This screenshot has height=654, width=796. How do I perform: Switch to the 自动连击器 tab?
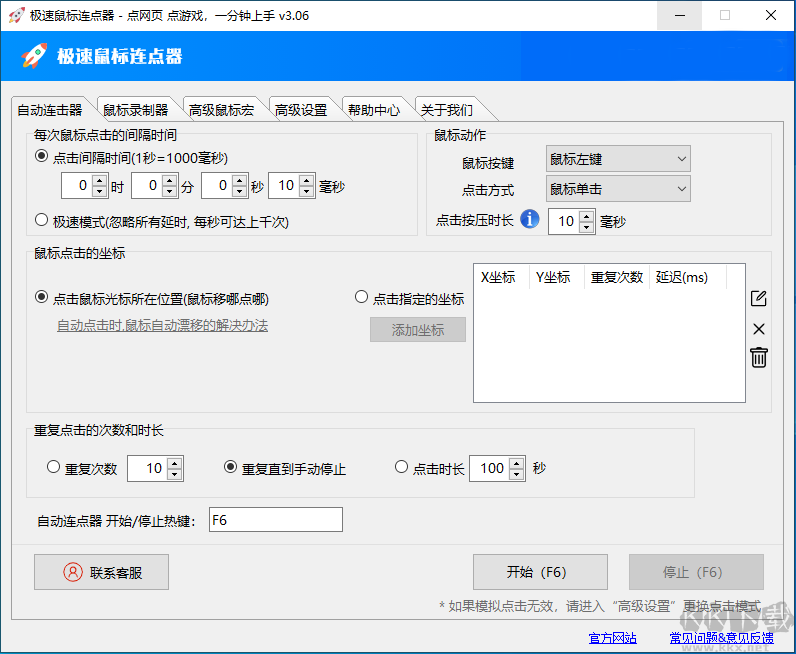point(50,110)
